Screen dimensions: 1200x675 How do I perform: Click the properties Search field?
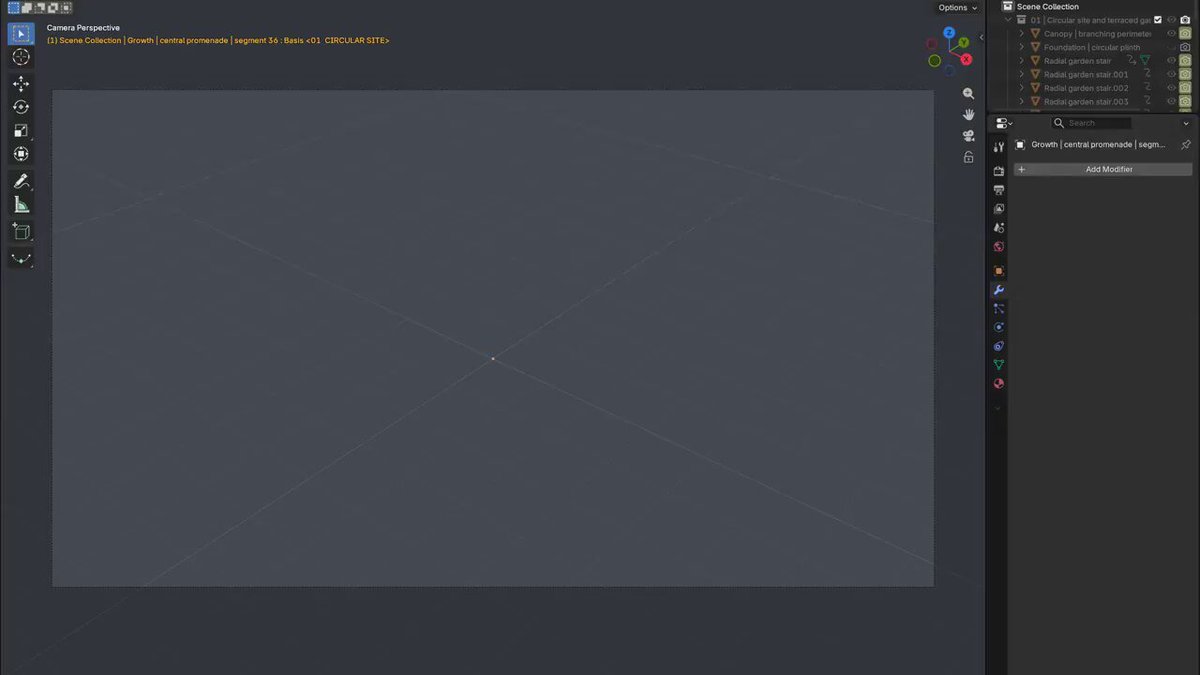pos(1091,123)
